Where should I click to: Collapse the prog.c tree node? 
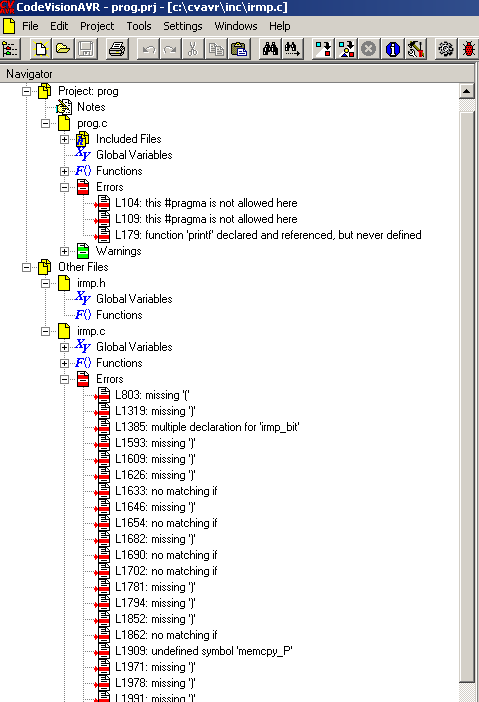(x=46, y=123)
